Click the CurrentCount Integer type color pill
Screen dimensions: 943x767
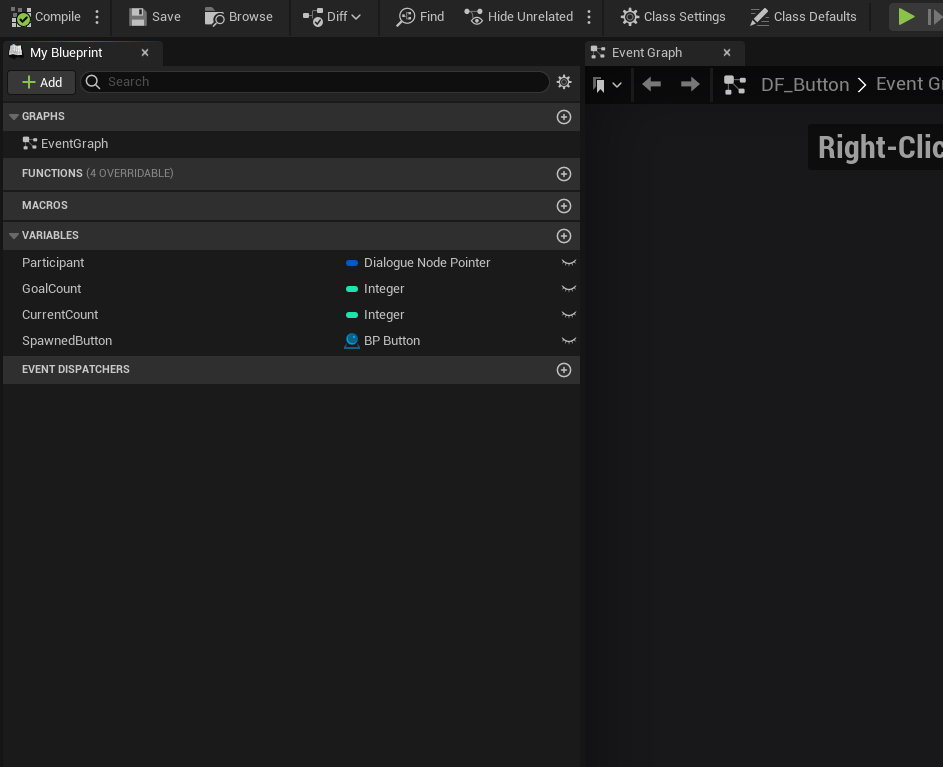[x=352, y=315]
